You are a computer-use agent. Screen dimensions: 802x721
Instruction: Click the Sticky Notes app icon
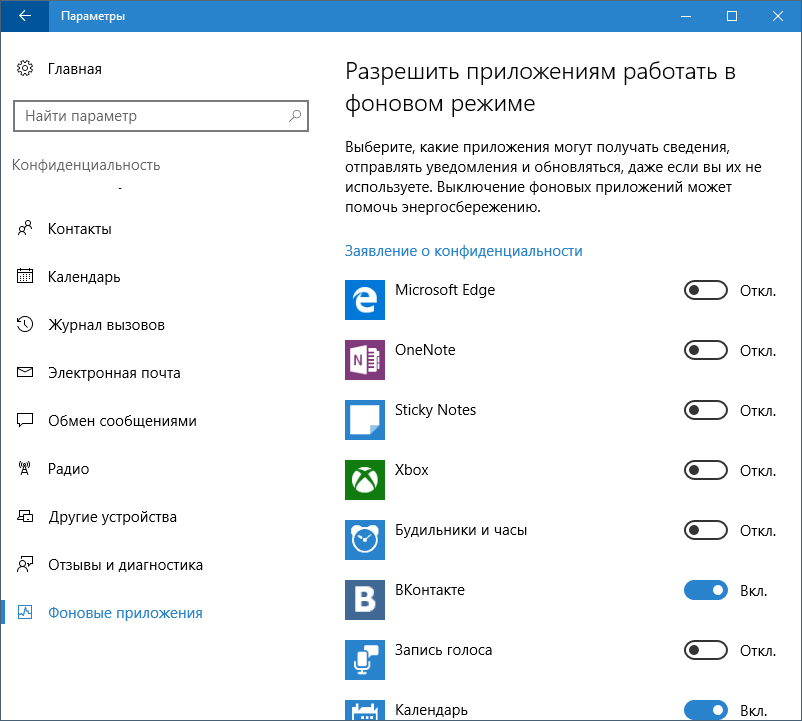click(x=365, y=420)
